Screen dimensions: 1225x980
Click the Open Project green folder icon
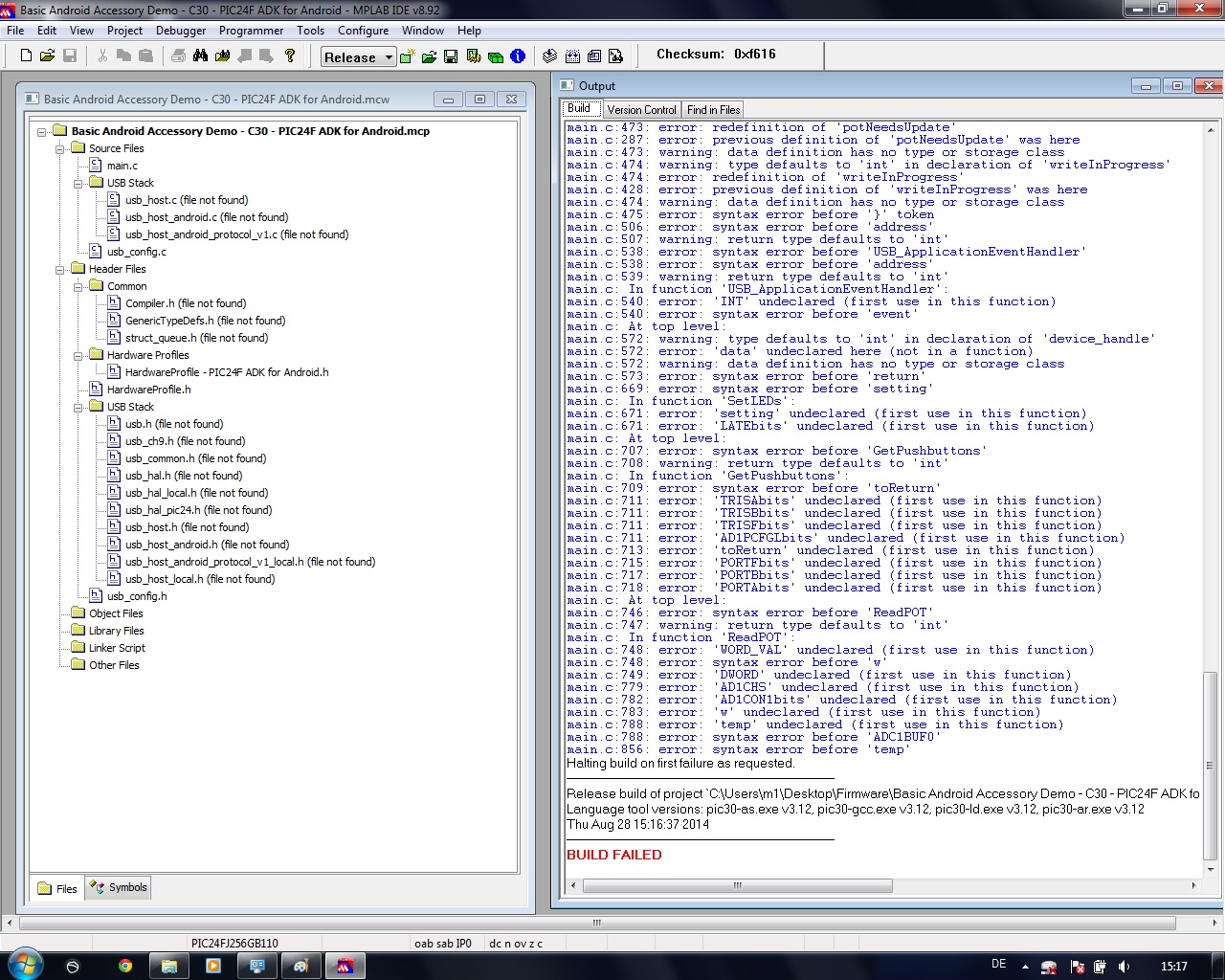pos(429,56)
